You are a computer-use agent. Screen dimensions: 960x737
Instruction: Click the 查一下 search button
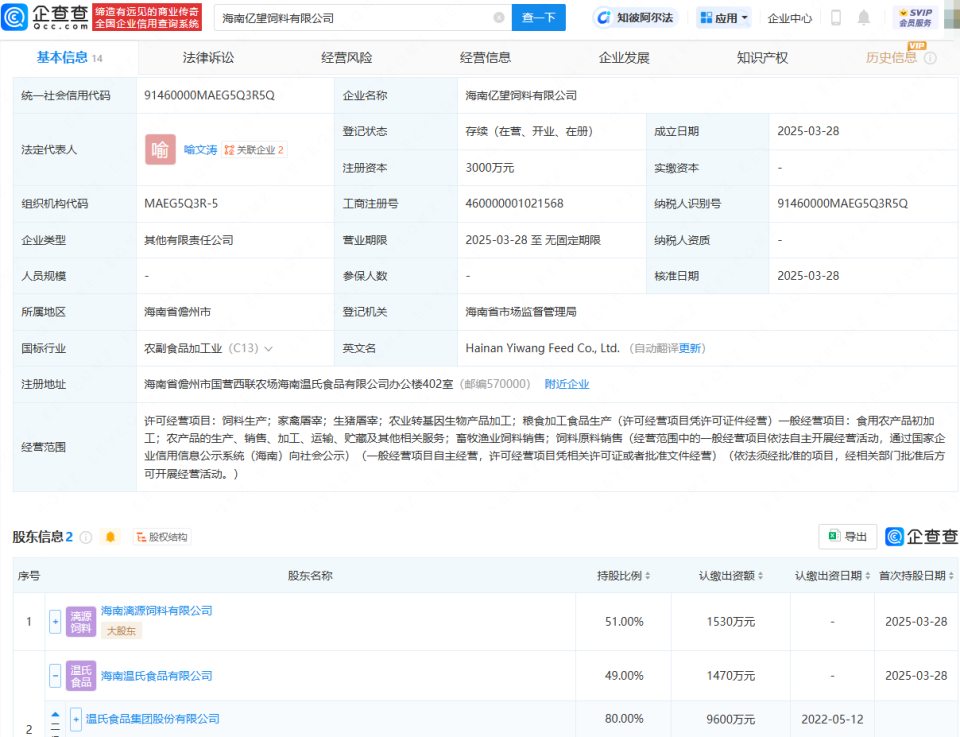click(538, 17)
